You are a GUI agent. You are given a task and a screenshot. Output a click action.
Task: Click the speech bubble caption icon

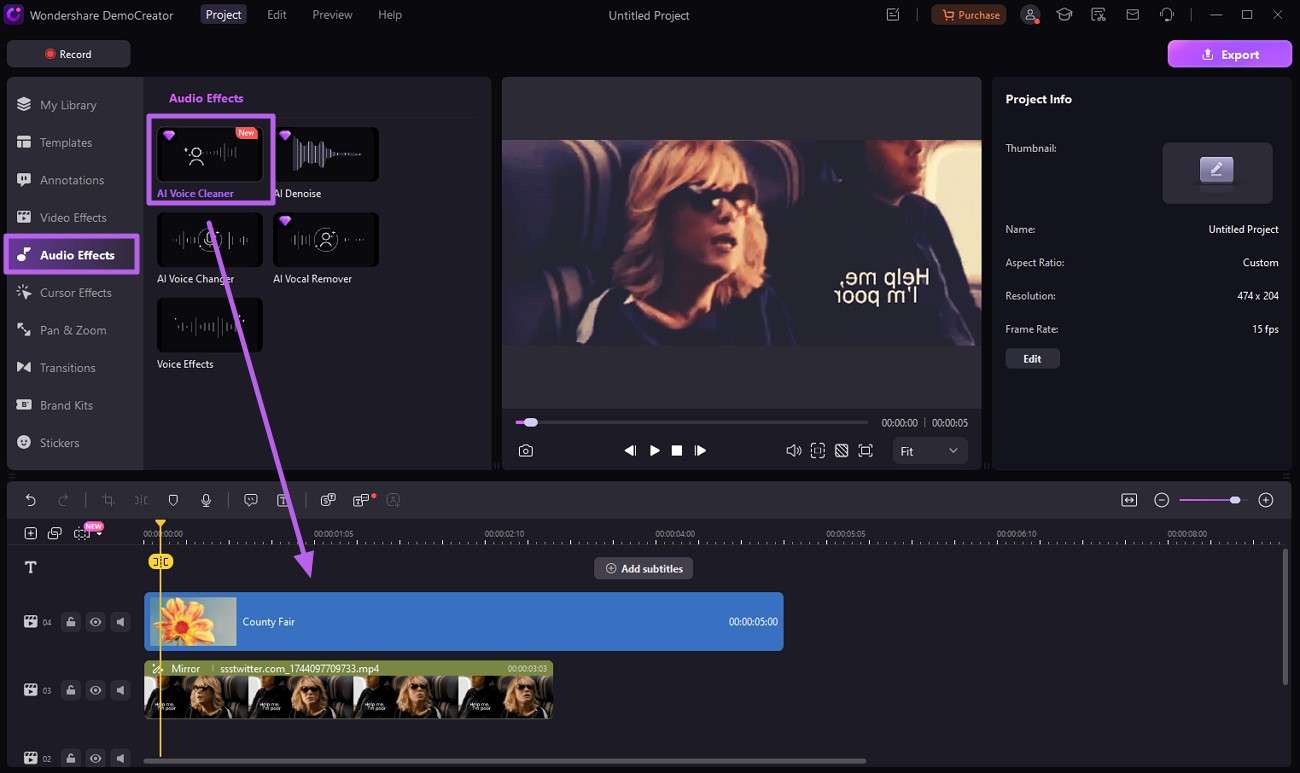(x=251, y=500)
